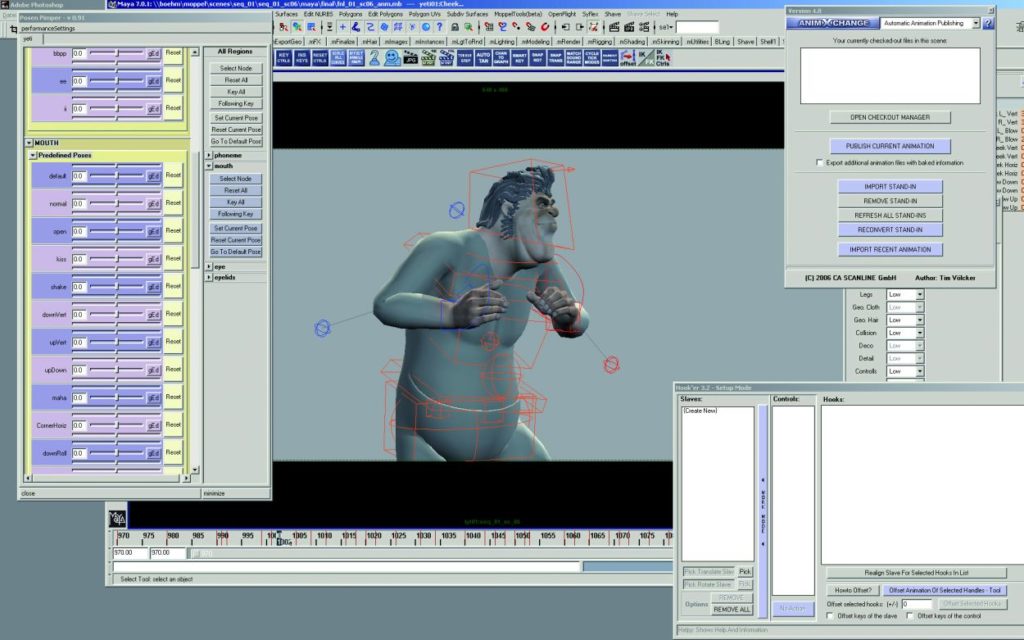Open the Polygons menu

(350, 14)
